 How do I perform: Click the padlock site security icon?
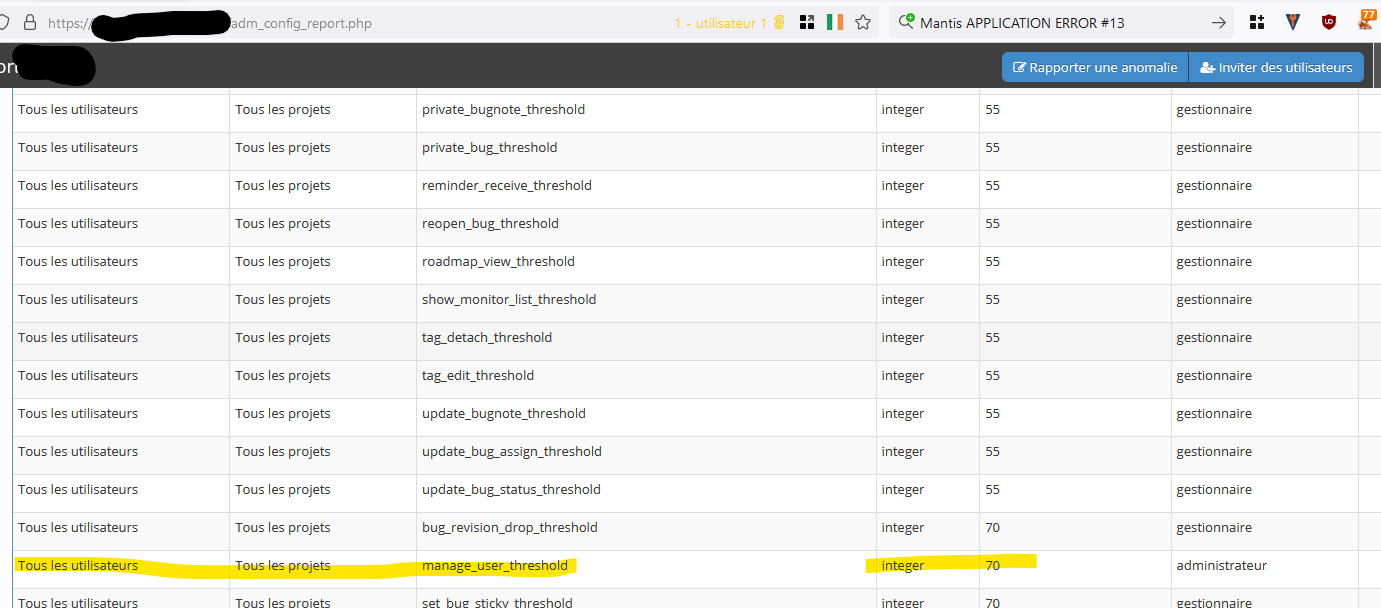point(30,22)
